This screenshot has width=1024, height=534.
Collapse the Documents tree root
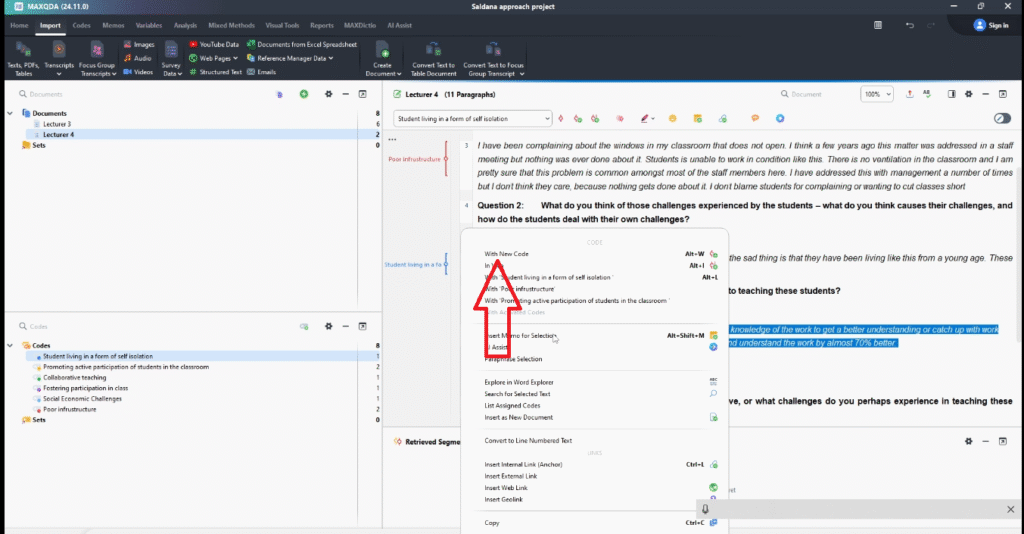(x=11, y=113)
